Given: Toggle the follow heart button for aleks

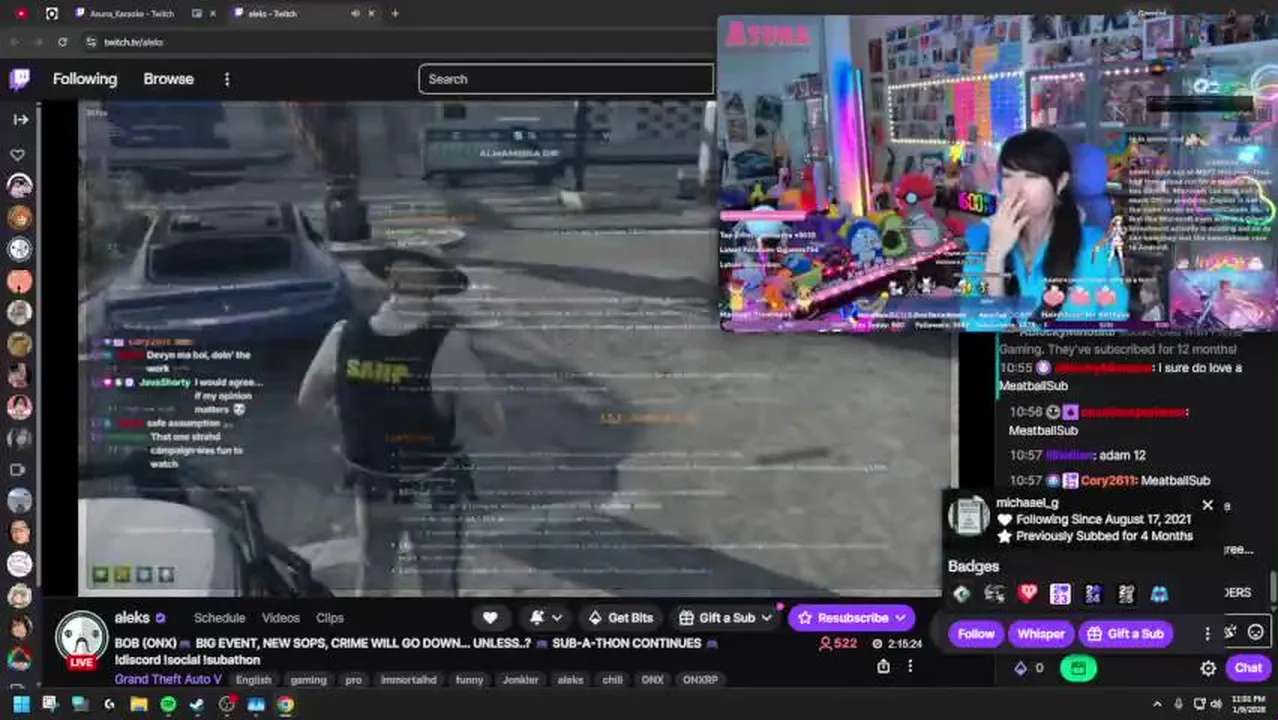Looking at the screenshot, I should pyautogui.click(x=490, y=618).
